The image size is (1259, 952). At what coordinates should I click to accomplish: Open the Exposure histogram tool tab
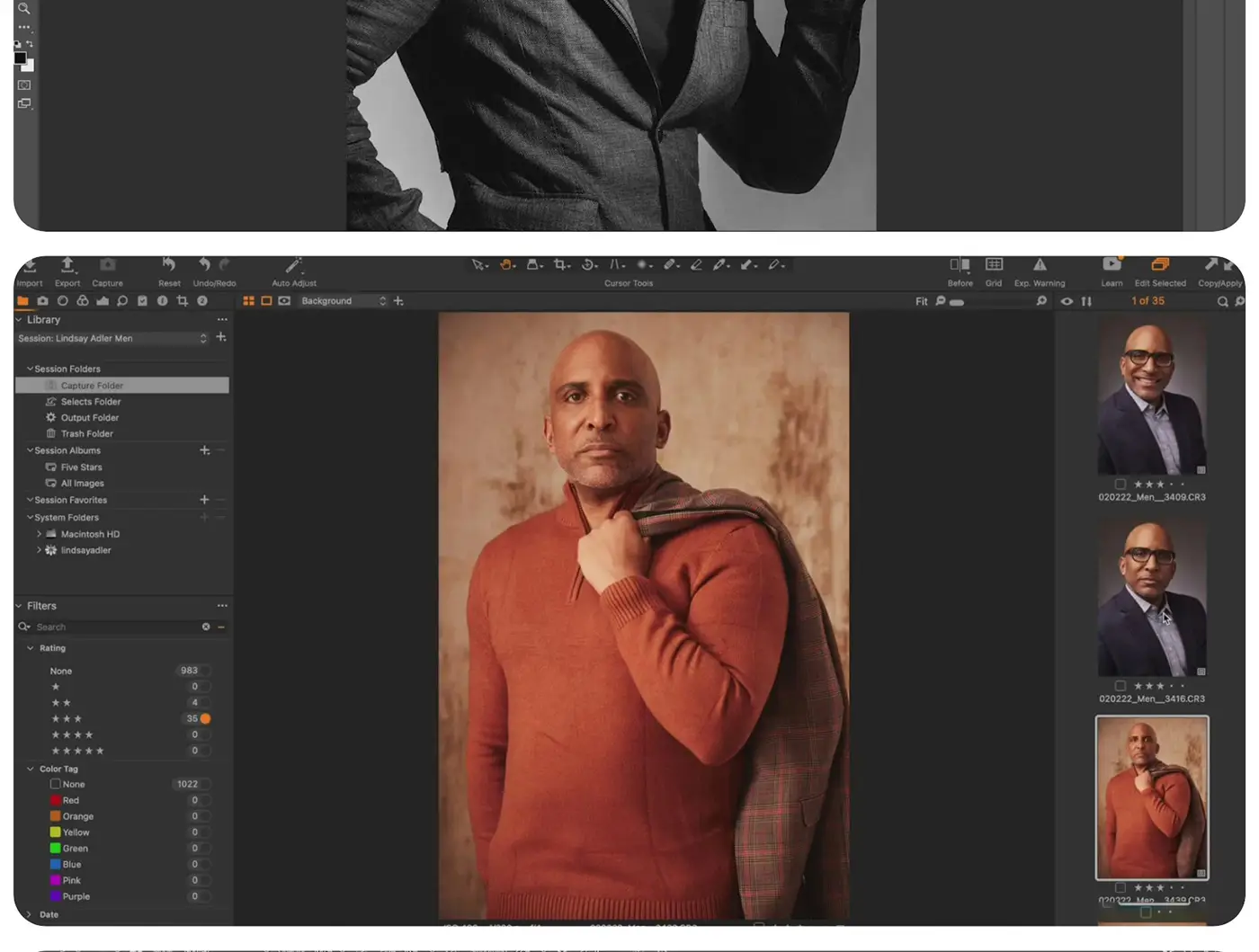[103, 301]
